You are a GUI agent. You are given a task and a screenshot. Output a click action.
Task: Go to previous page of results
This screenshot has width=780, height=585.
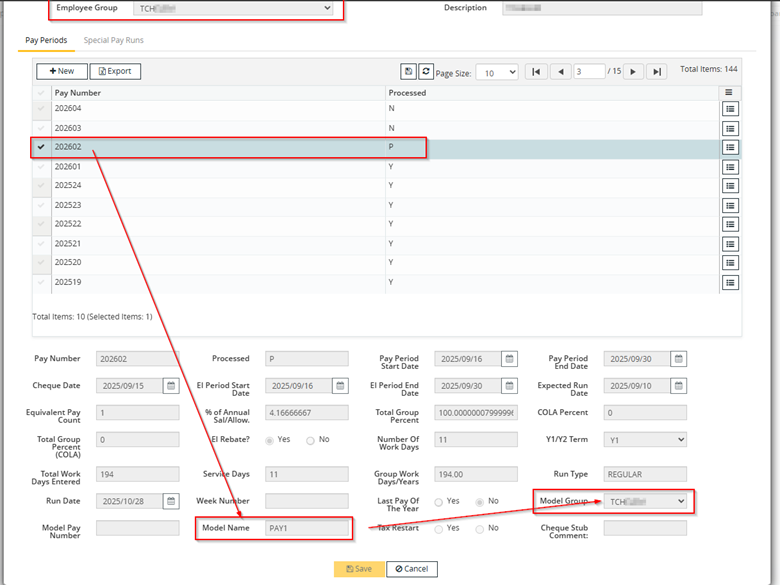[x=561, y=72]
